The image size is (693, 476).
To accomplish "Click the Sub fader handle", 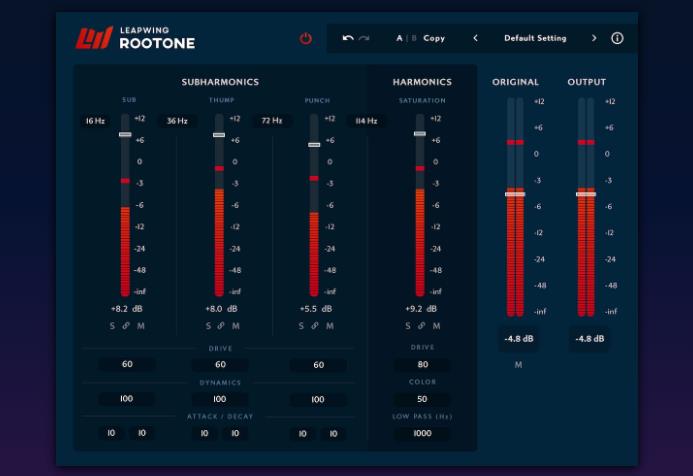I will 125,134.
